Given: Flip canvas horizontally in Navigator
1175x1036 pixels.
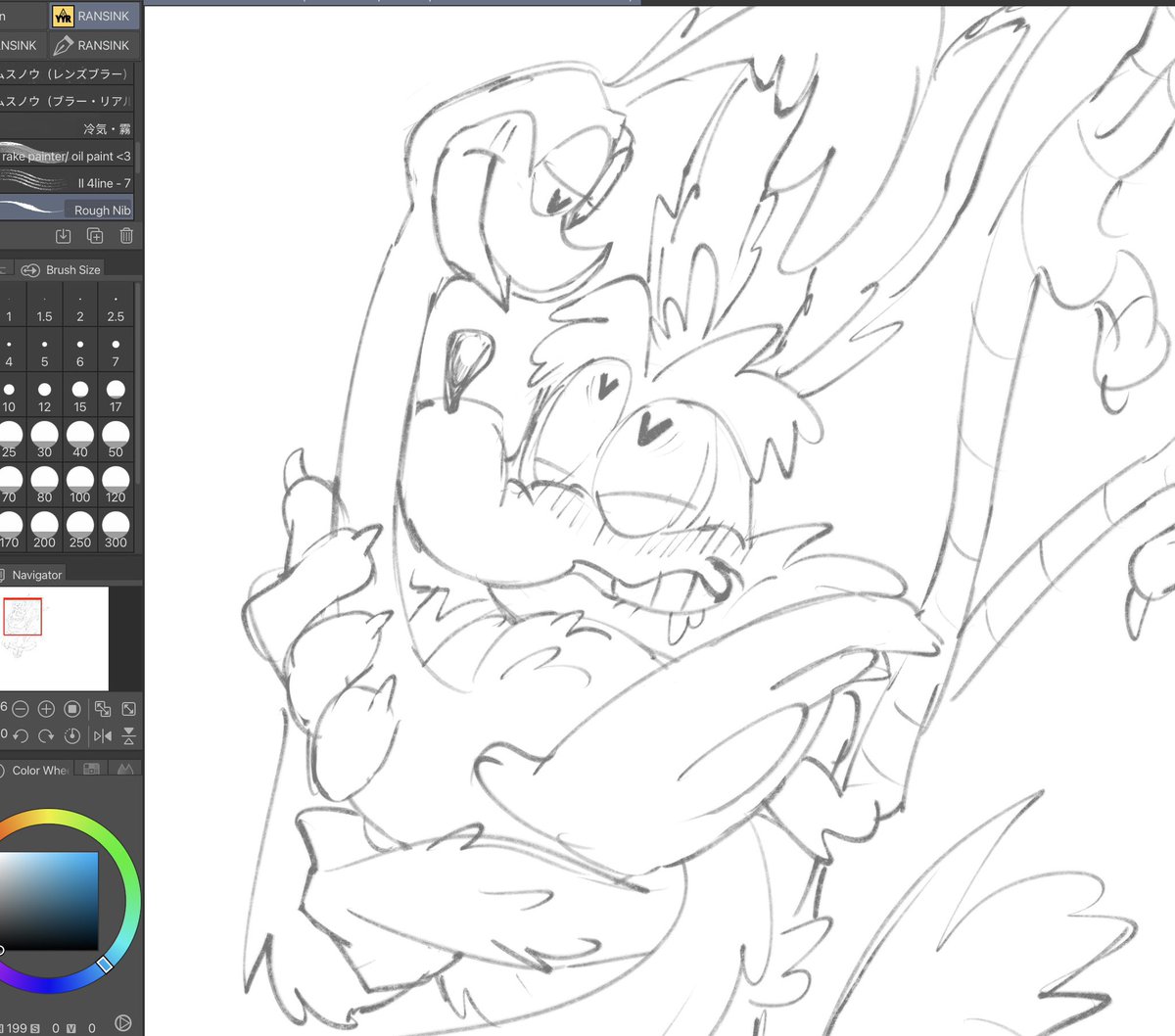Looking at the screenshot, I should (x=103, y=735).
